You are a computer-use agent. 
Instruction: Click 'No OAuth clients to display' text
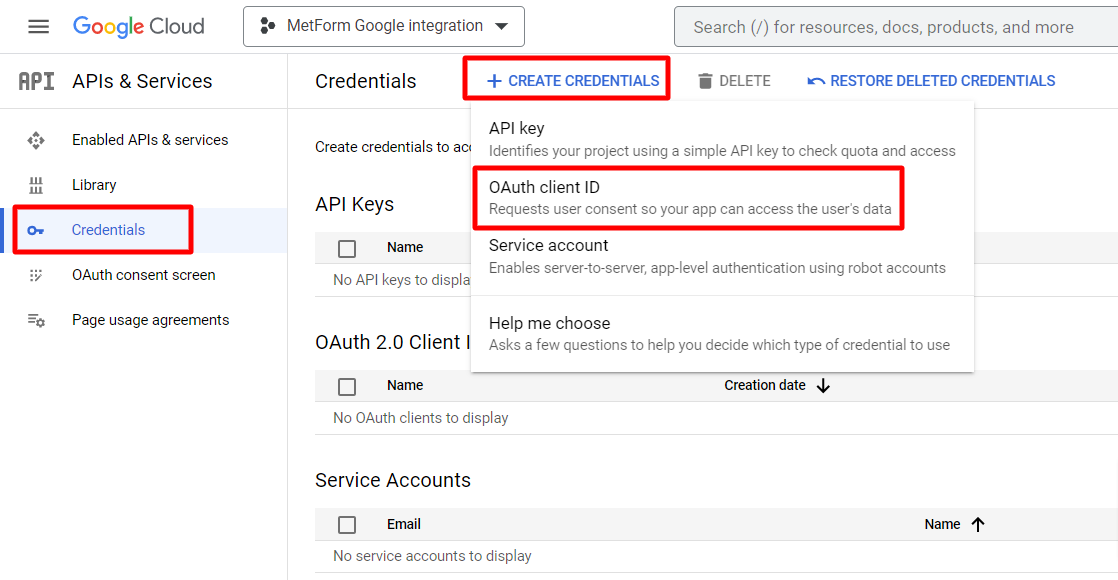click(x=421, y=418)
